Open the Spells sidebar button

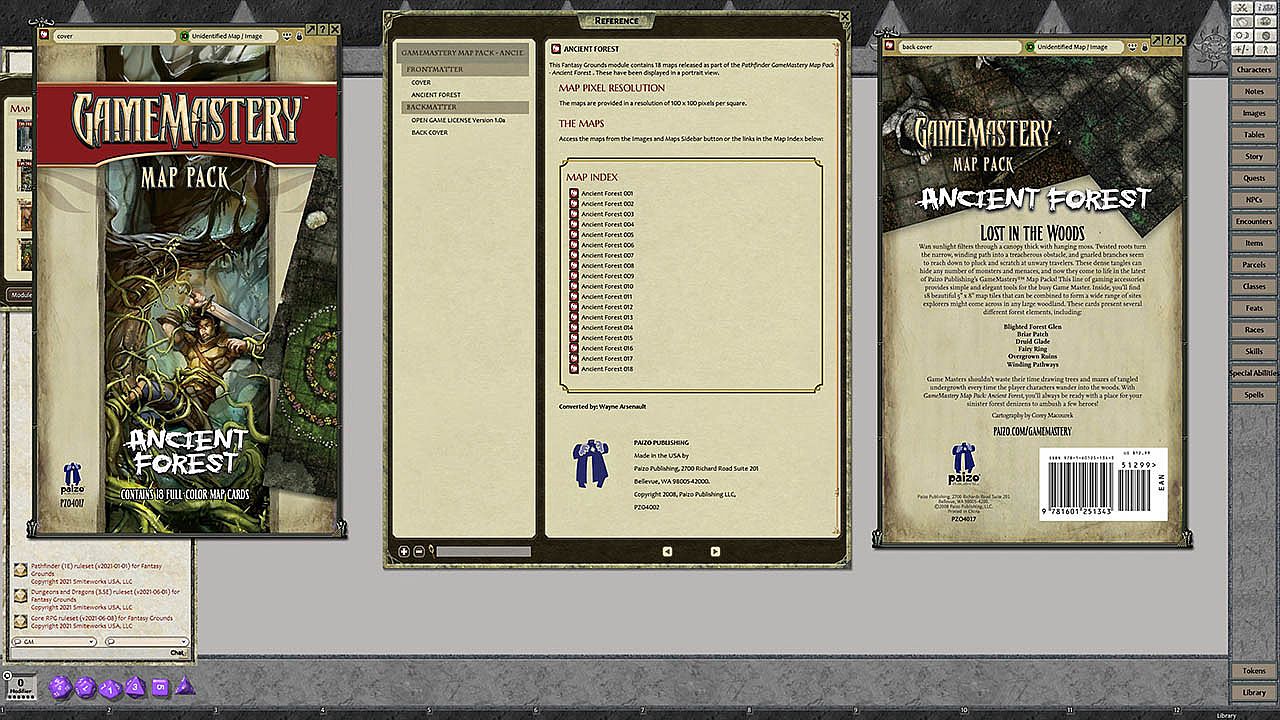(1254, 395)
